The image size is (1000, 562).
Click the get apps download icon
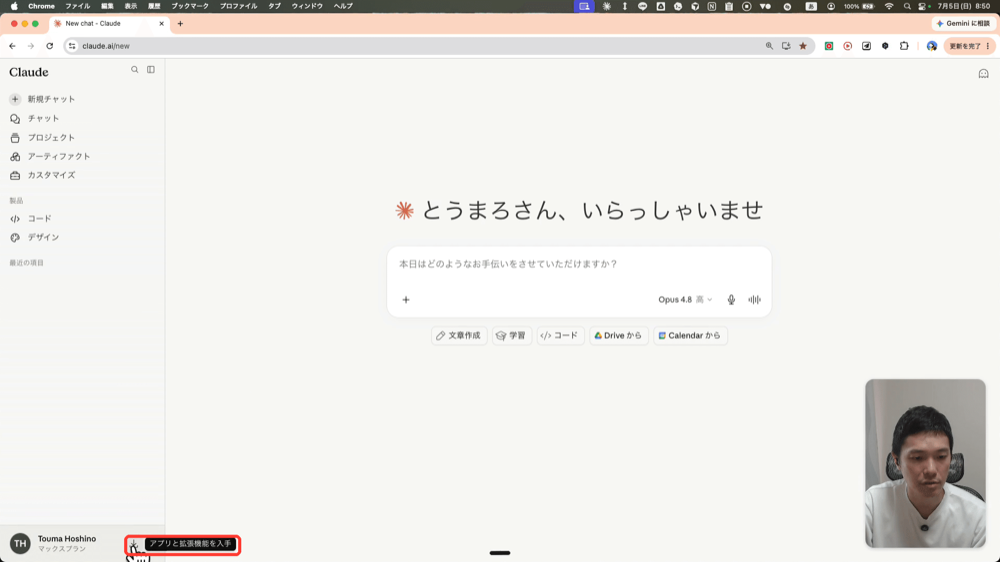coord(133,545)
